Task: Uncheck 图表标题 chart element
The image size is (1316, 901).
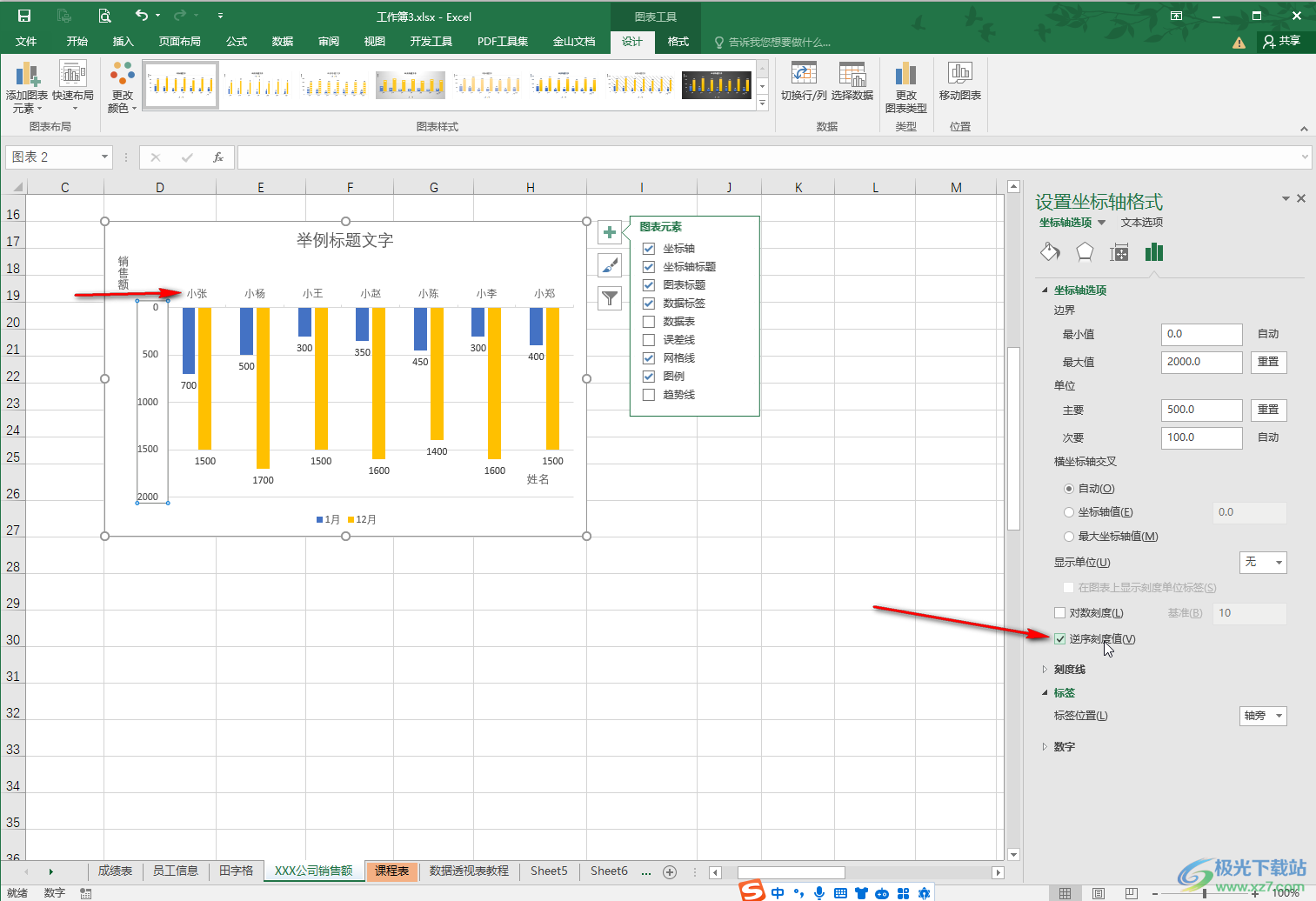Action: pos(649,285)
